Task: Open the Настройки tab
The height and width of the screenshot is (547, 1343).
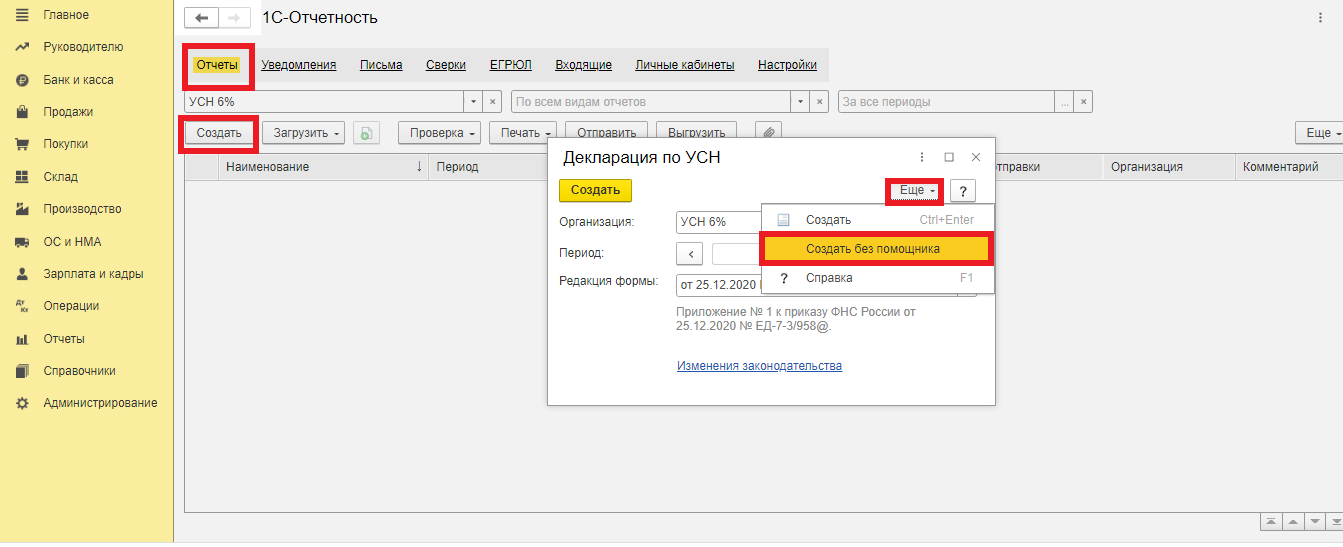Action: point(786,65)
